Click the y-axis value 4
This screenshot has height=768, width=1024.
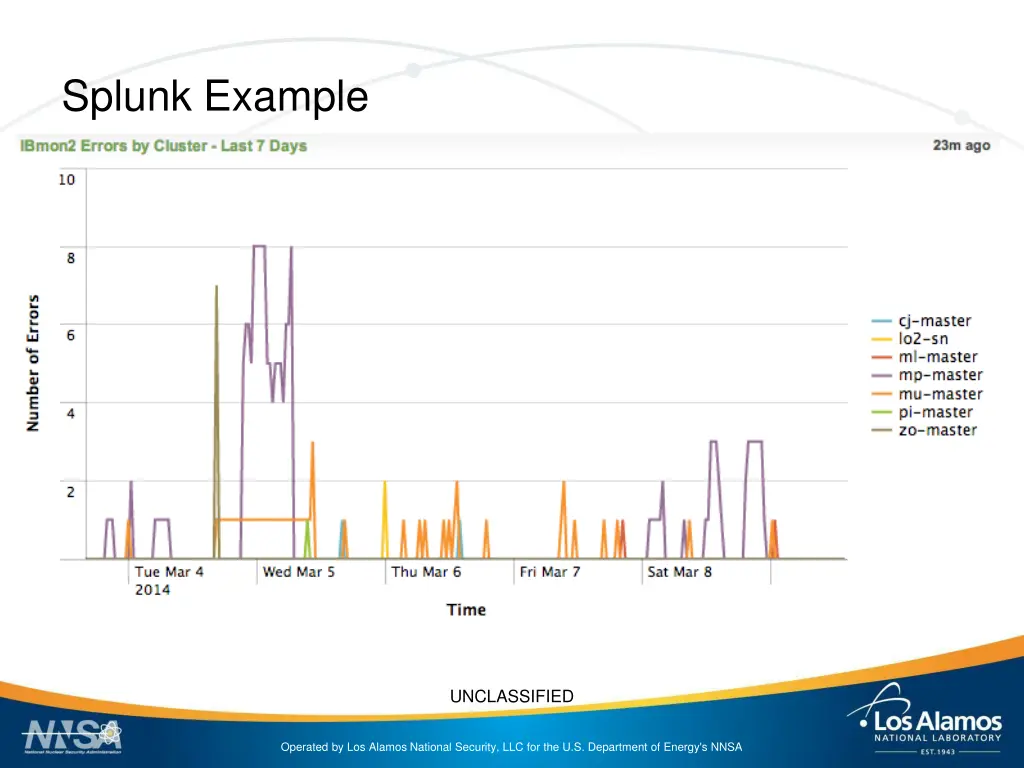point(71,413)
